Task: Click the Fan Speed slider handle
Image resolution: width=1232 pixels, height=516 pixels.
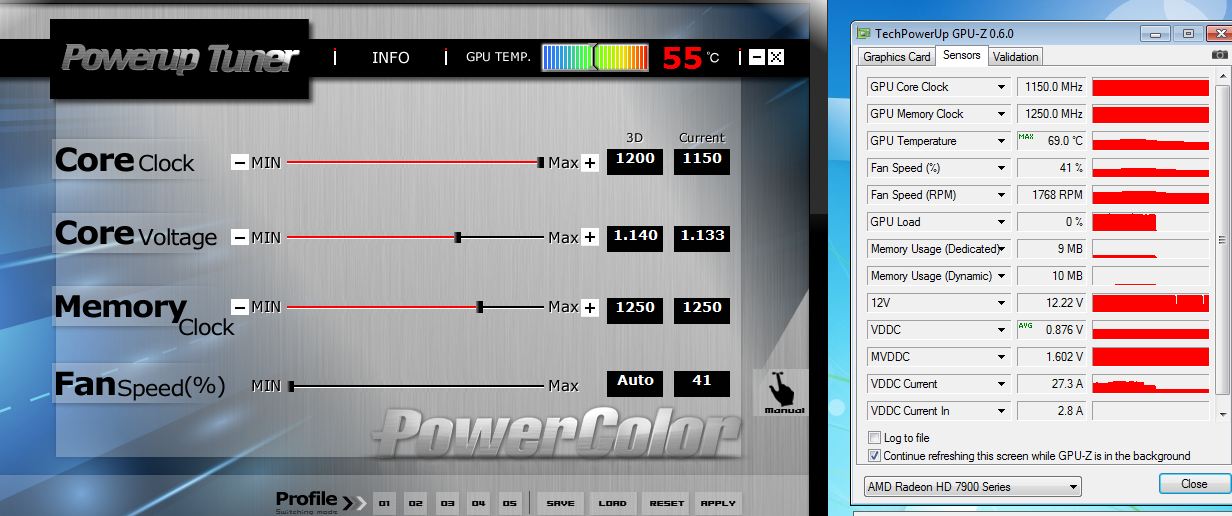Action: (x=291, y=385)
